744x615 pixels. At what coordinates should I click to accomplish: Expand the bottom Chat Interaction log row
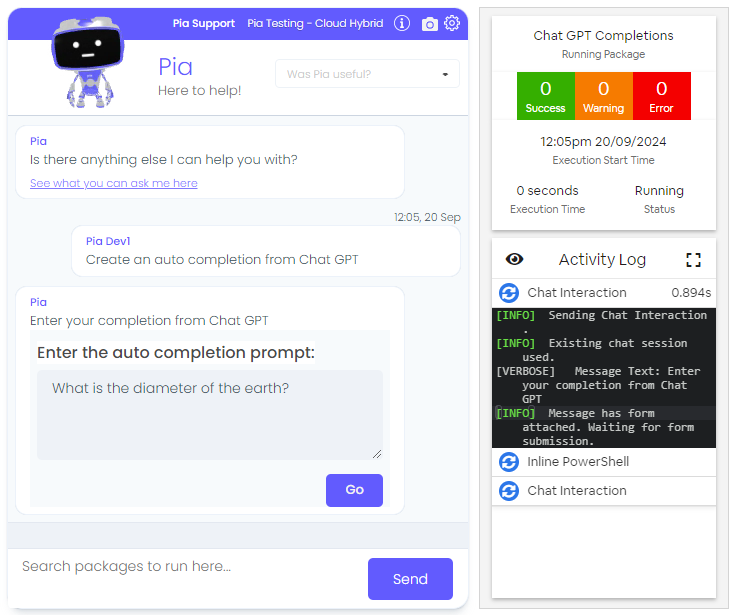[x=604, y=491]
